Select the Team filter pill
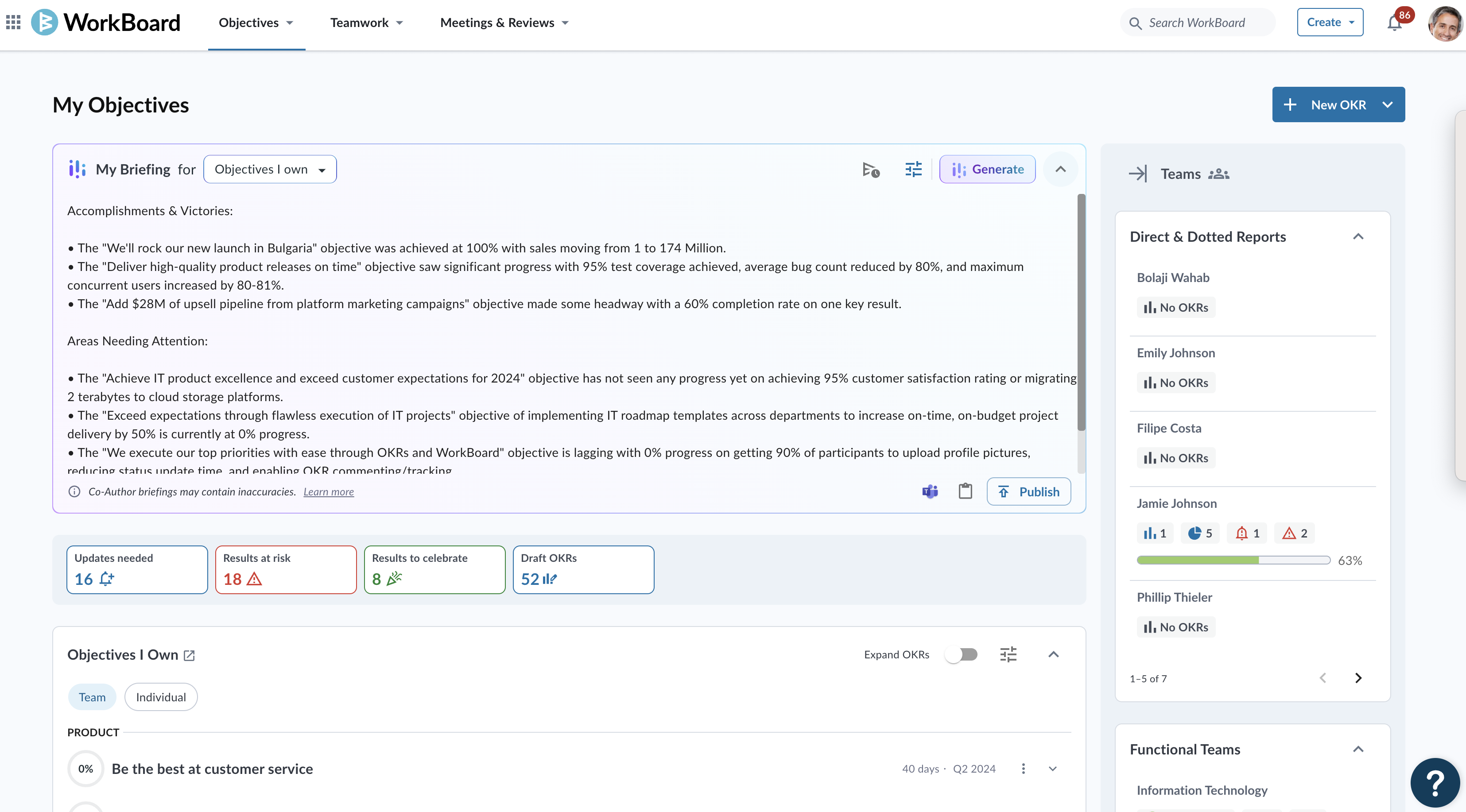1466x812 pixels. [x=92, y=697]
